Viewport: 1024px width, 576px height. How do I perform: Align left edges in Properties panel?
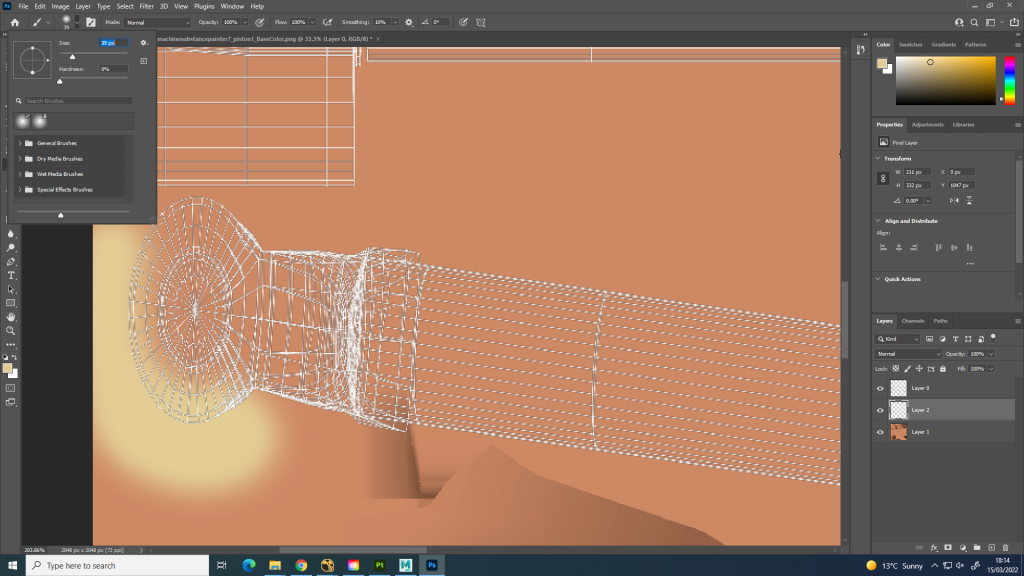(883, 248)
